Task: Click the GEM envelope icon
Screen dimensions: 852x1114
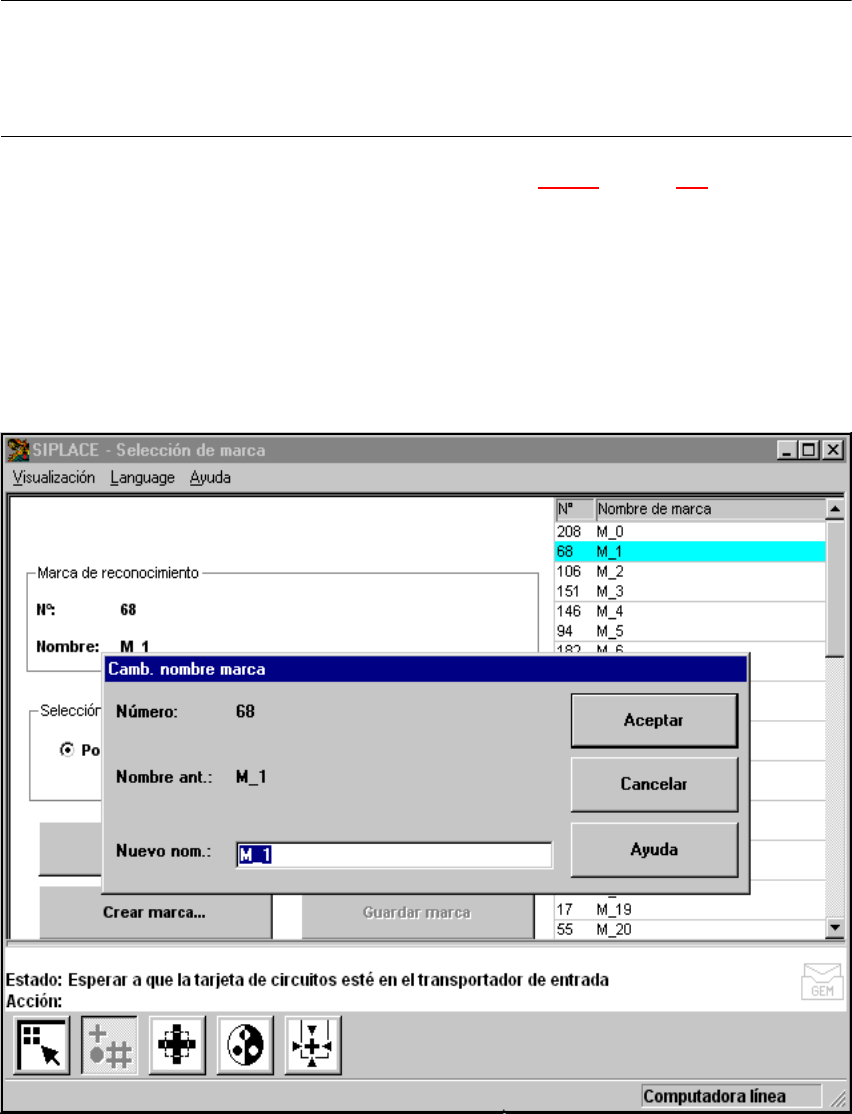Action: click(x=821, y=982)
